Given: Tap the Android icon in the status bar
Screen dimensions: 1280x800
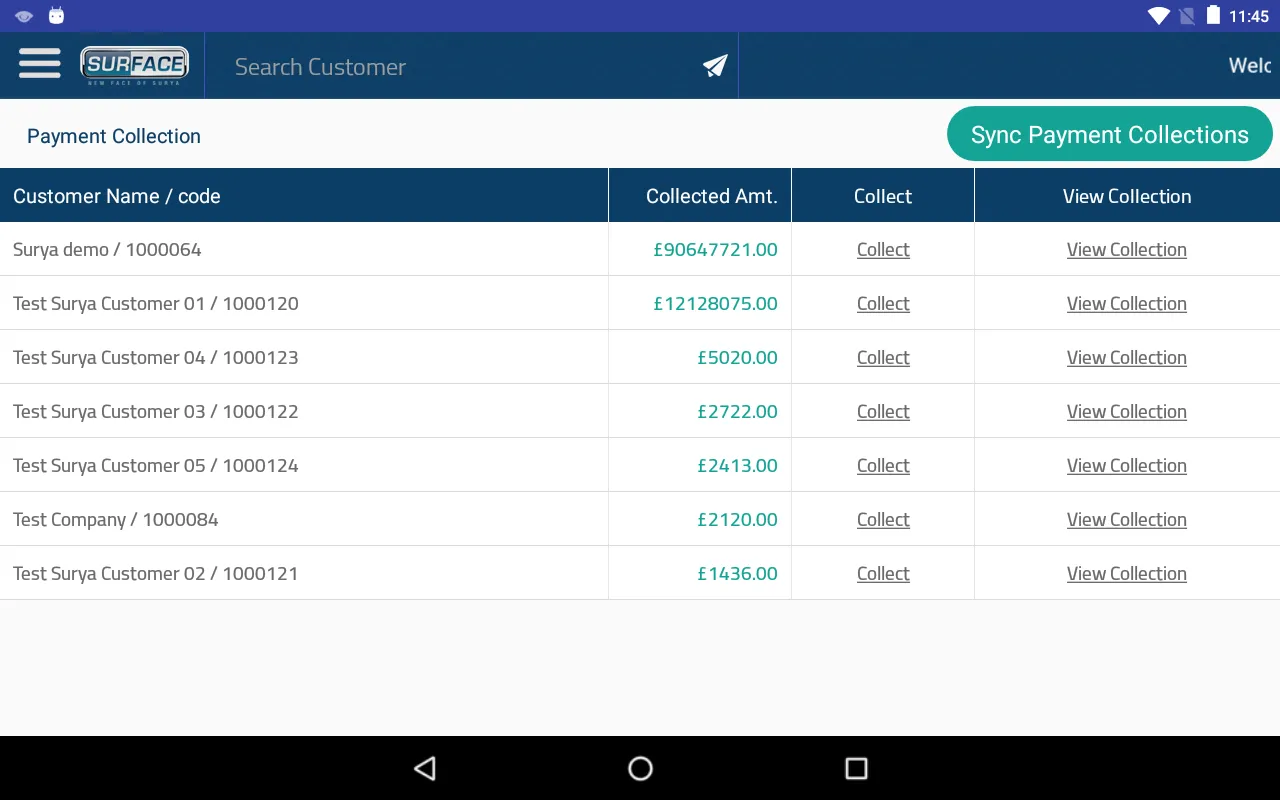Looking at the screenshot, I should [x=56, y=15].
